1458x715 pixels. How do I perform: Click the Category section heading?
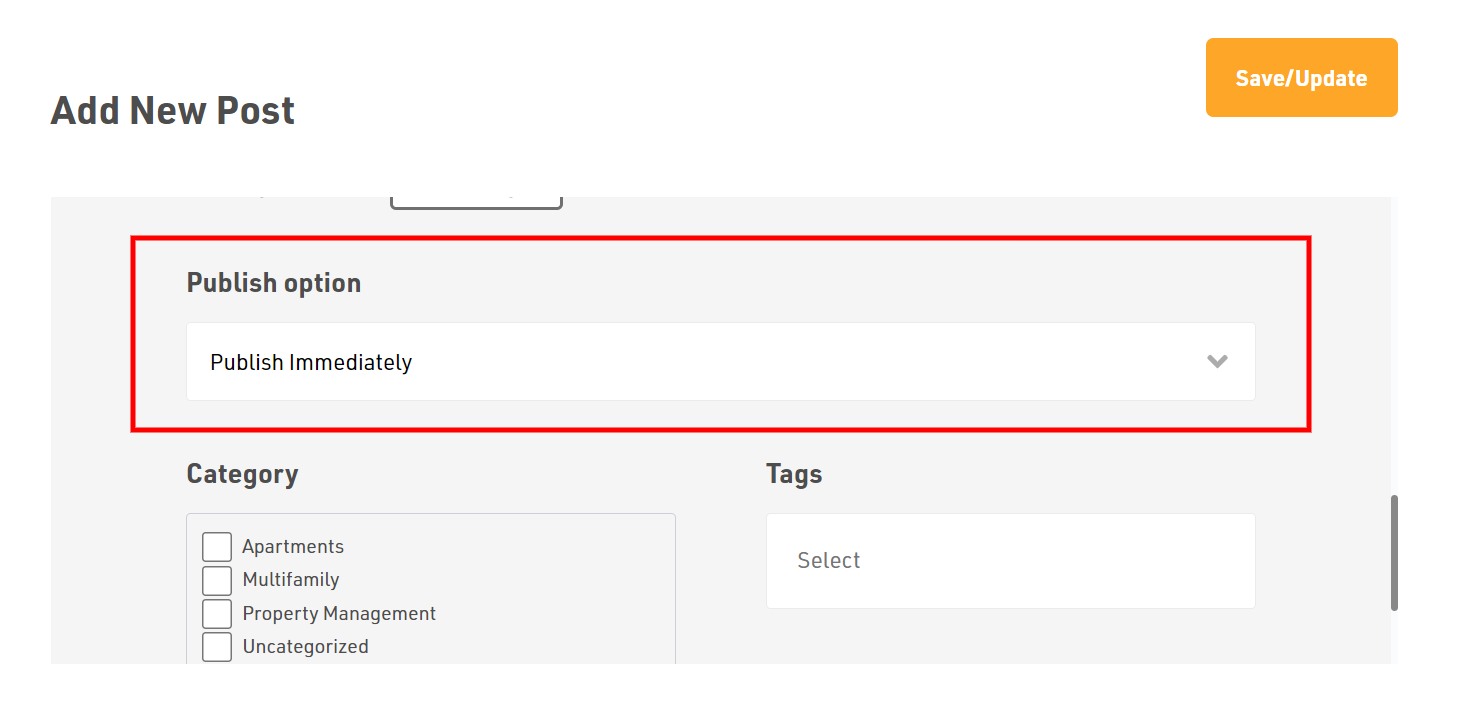pyautogui.click(x=242, y=474)
